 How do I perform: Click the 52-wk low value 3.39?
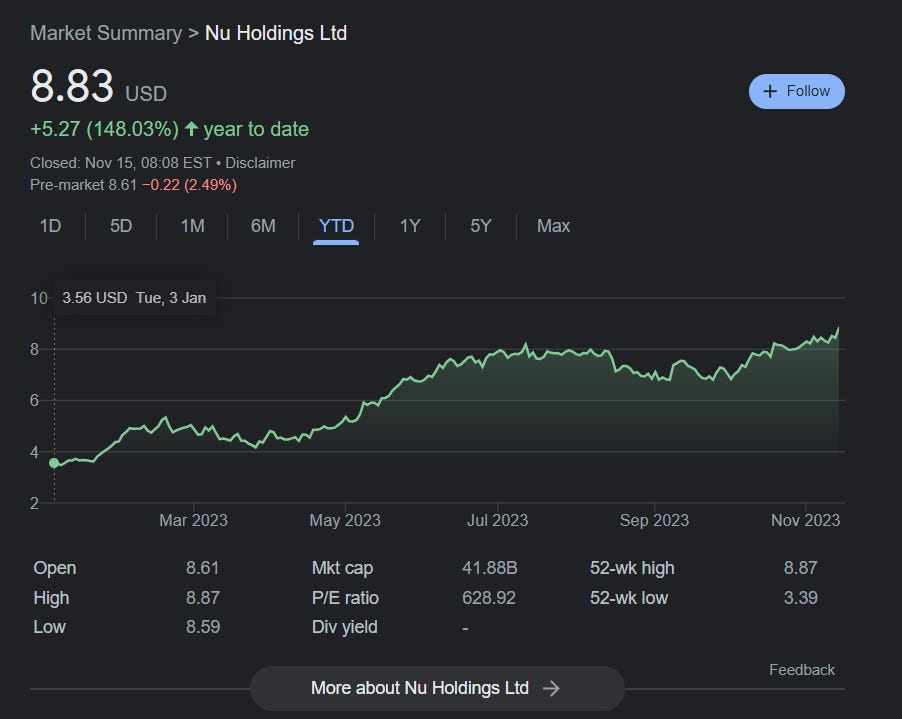(800, 598)
